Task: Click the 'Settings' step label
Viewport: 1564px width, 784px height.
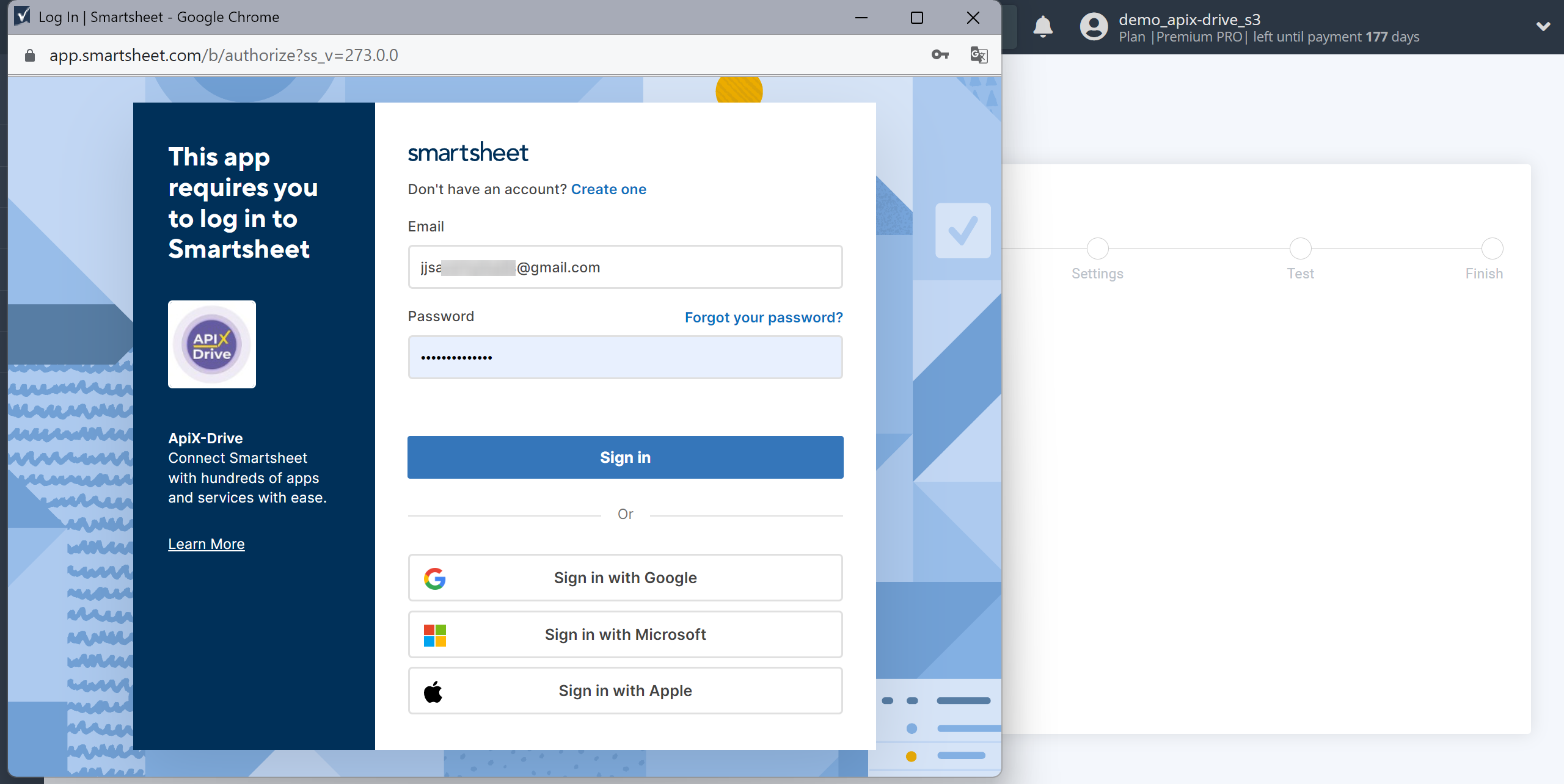Action: (x=1097, y=274)
